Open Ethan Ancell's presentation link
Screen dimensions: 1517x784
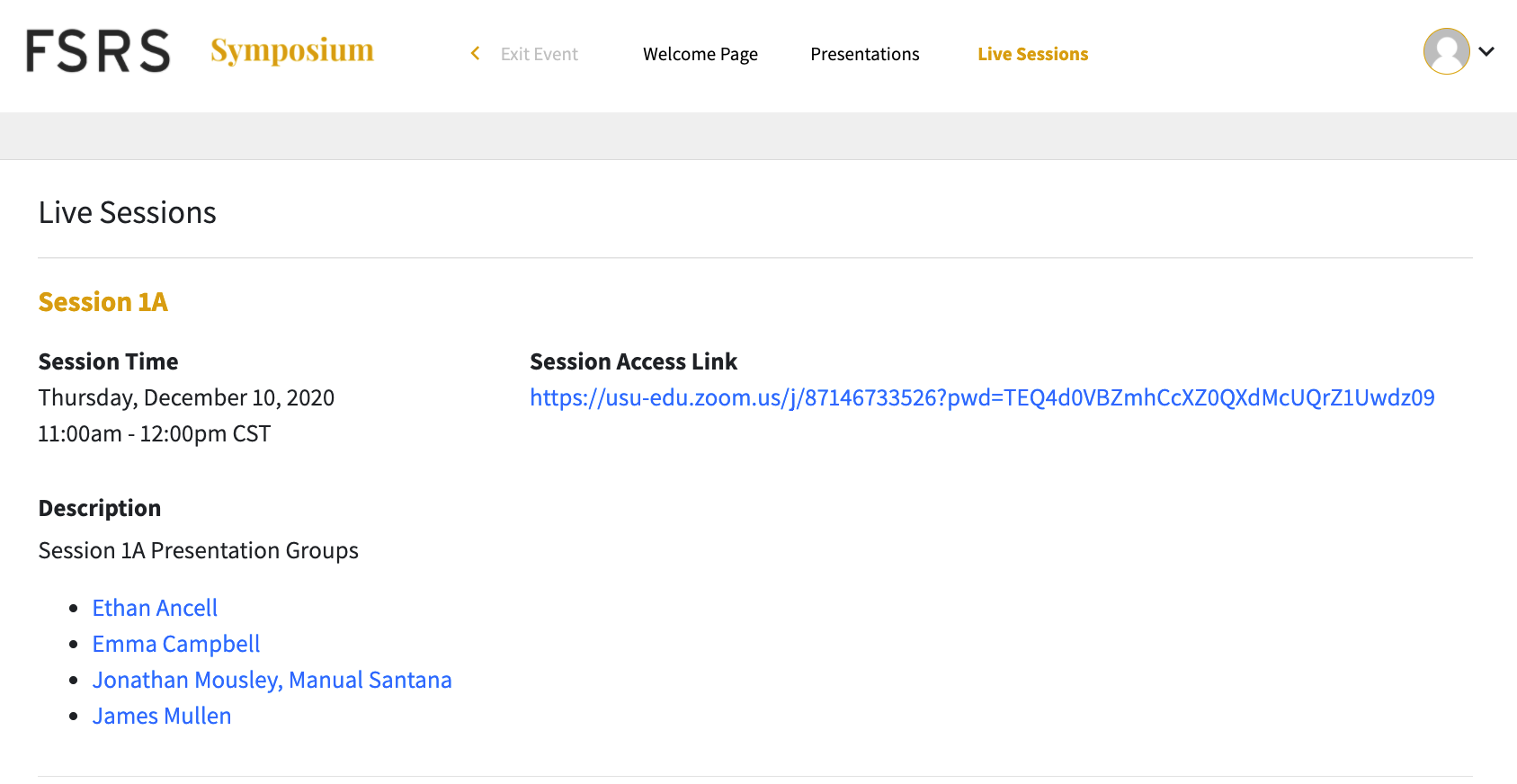coord(155,608)
